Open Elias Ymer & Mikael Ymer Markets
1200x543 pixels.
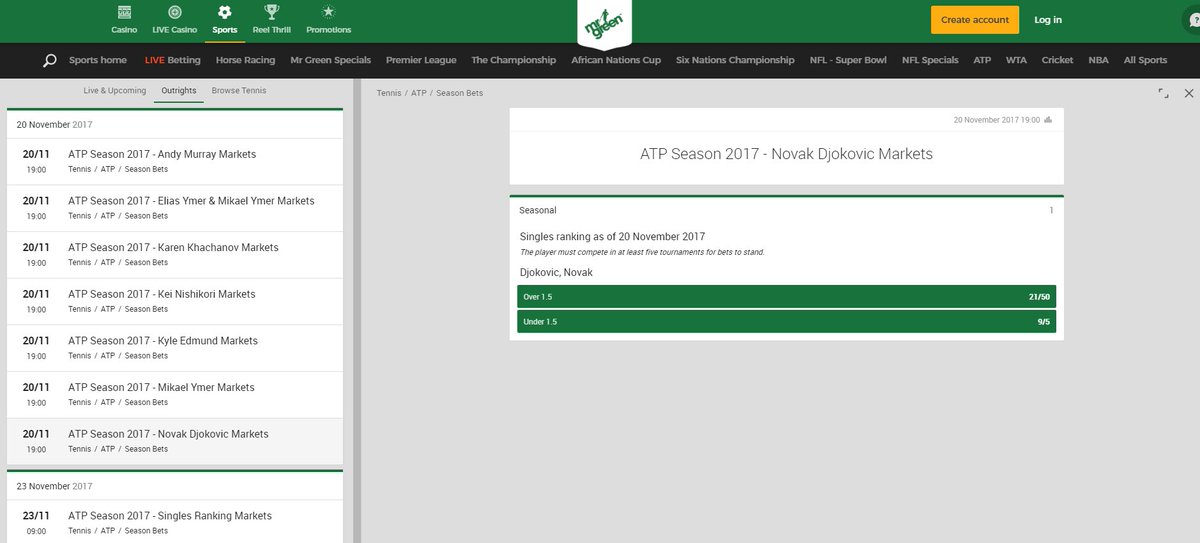pos(175,208)
